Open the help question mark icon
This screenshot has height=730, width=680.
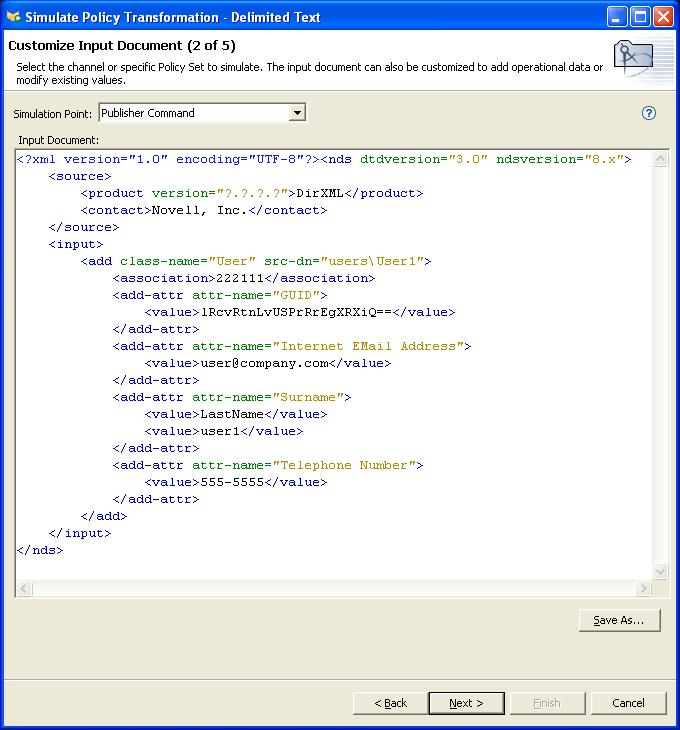tap(649, 113)
